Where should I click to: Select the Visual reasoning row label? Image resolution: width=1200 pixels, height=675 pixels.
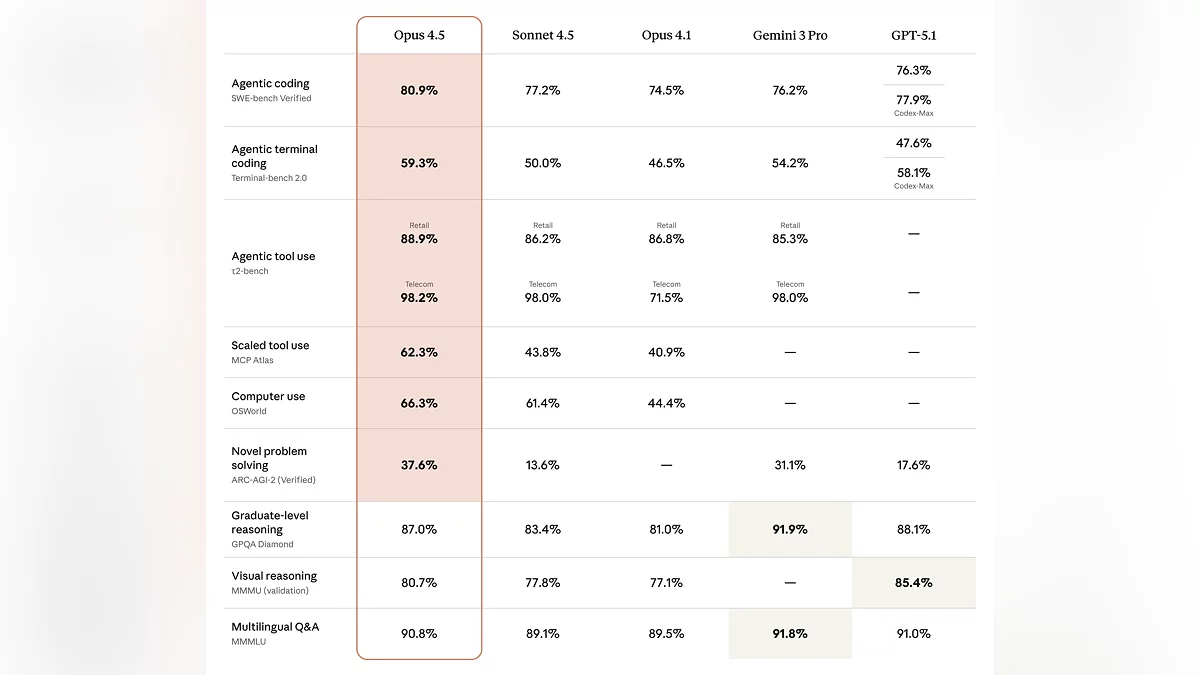274,576
